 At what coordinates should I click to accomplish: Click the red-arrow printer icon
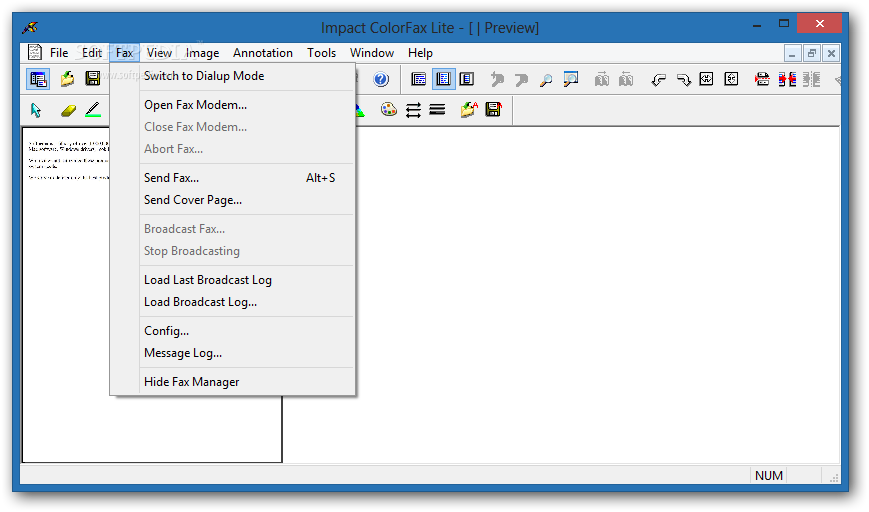762,79
